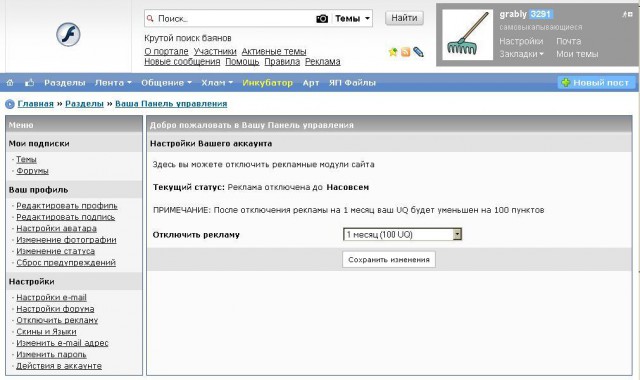The width and height of the screenshot is (640, 380).
Task: Open Мои темы in the user panel
Action: point(577,54)
